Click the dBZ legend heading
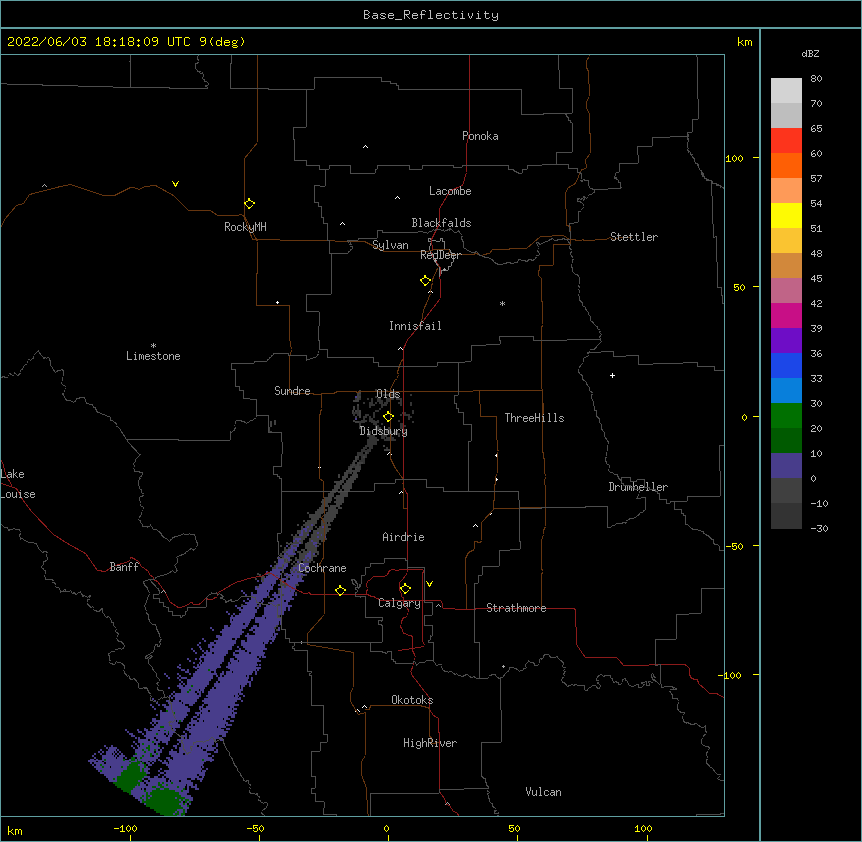This screenshot has width=862, height=842. [810, 53]
